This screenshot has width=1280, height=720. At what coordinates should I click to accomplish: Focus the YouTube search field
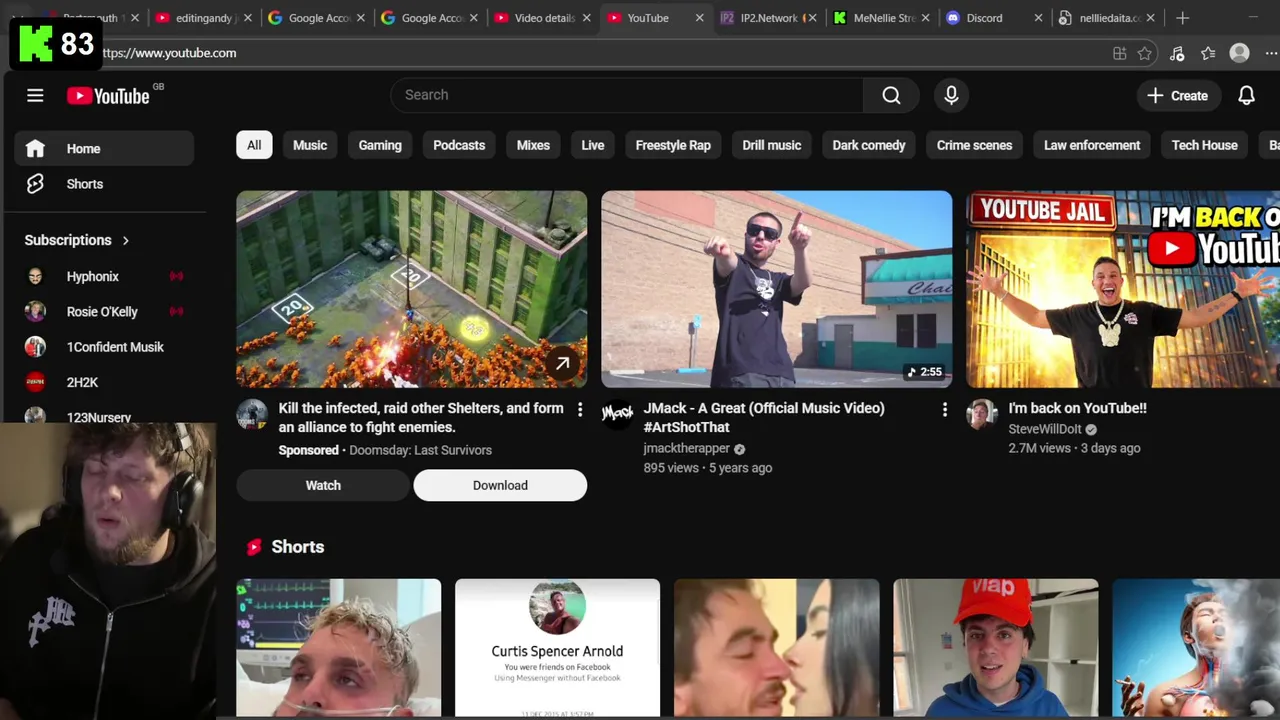coord(627,95)
